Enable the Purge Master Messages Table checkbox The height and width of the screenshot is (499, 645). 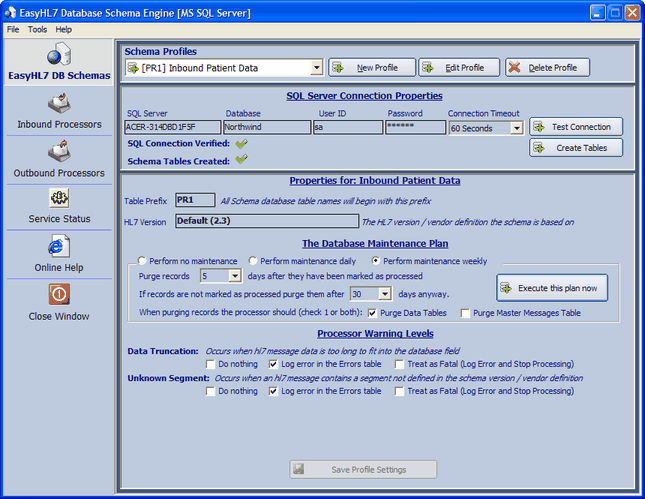[x=466, y=313]
